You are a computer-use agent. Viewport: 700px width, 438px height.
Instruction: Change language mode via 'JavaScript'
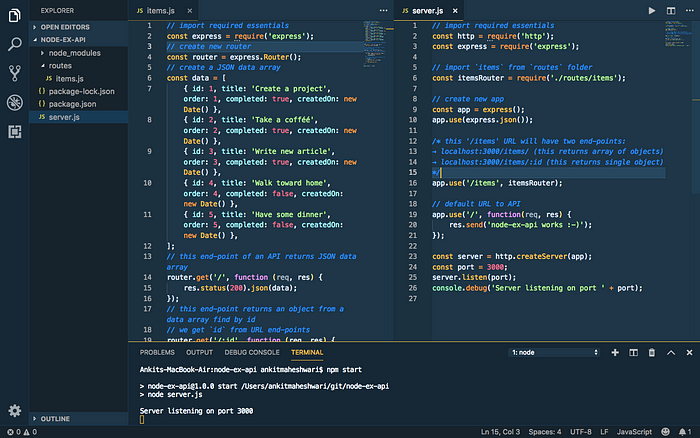coord(634,432)
